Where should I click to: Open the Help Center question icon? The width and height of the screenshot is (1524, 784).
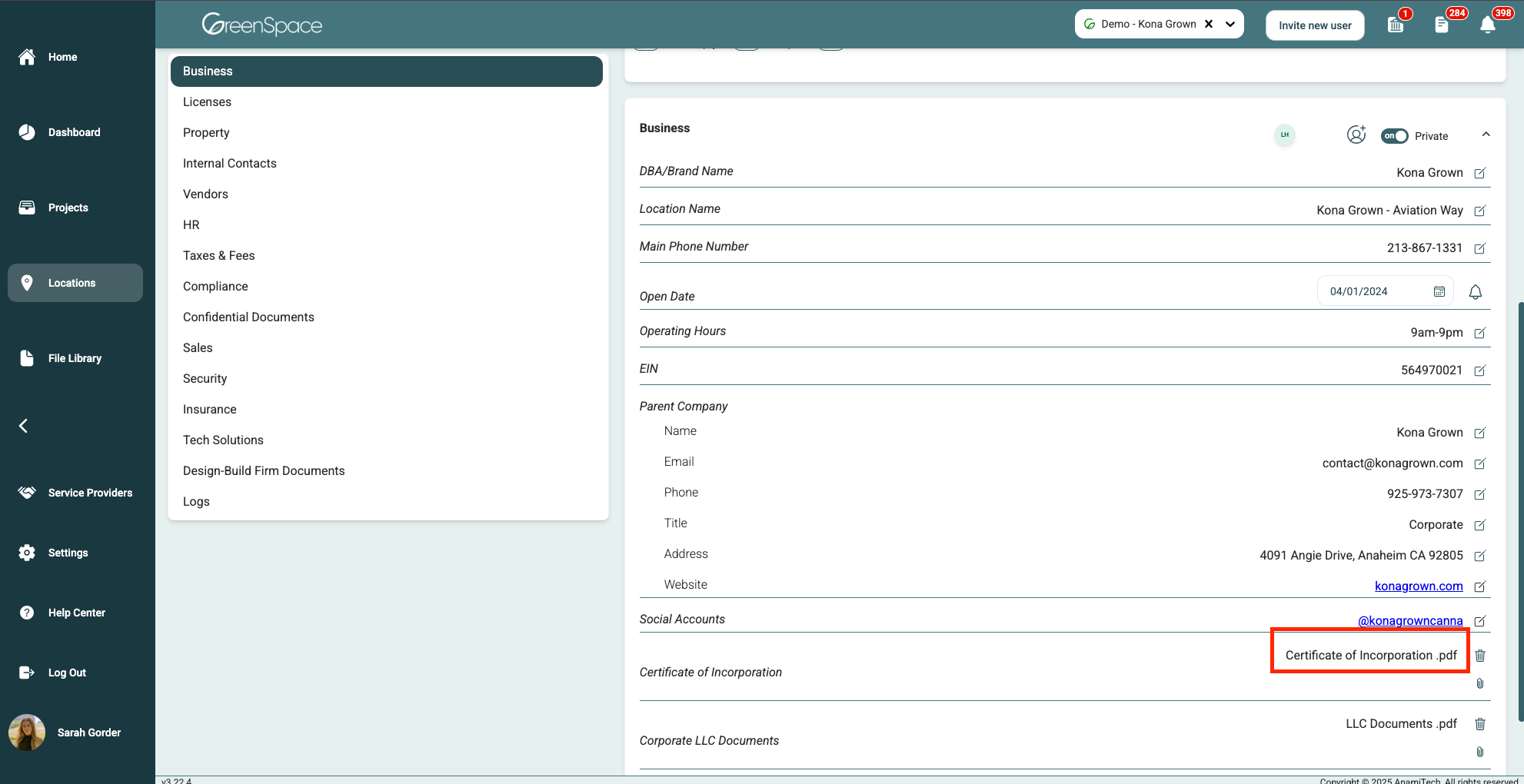click(x=27, y=613)
